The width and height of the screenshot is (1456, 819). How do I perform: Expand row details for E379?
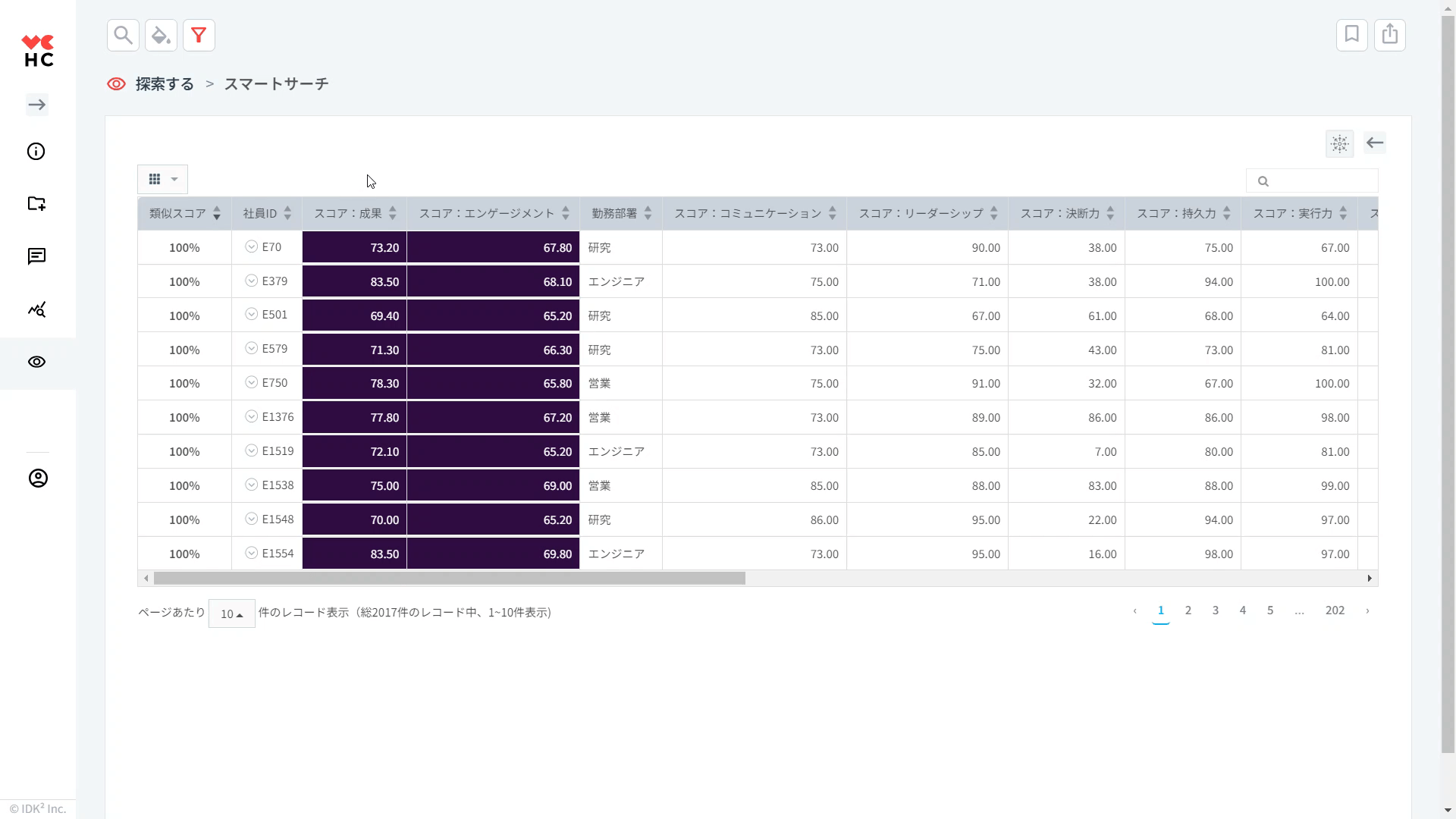coord(252,281)
